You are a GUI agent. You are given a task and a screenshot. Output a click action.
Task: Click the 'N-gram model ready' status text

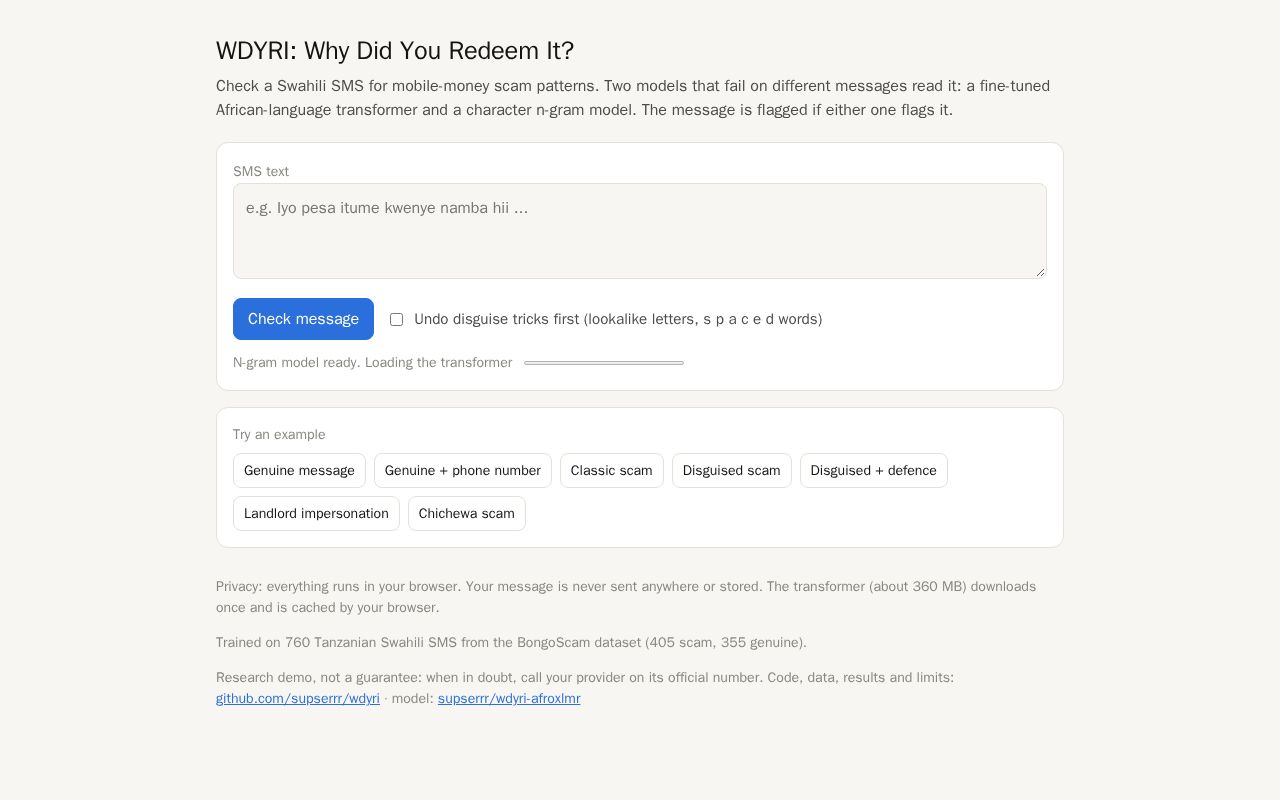pyautogui.click(x=297, y=363)
